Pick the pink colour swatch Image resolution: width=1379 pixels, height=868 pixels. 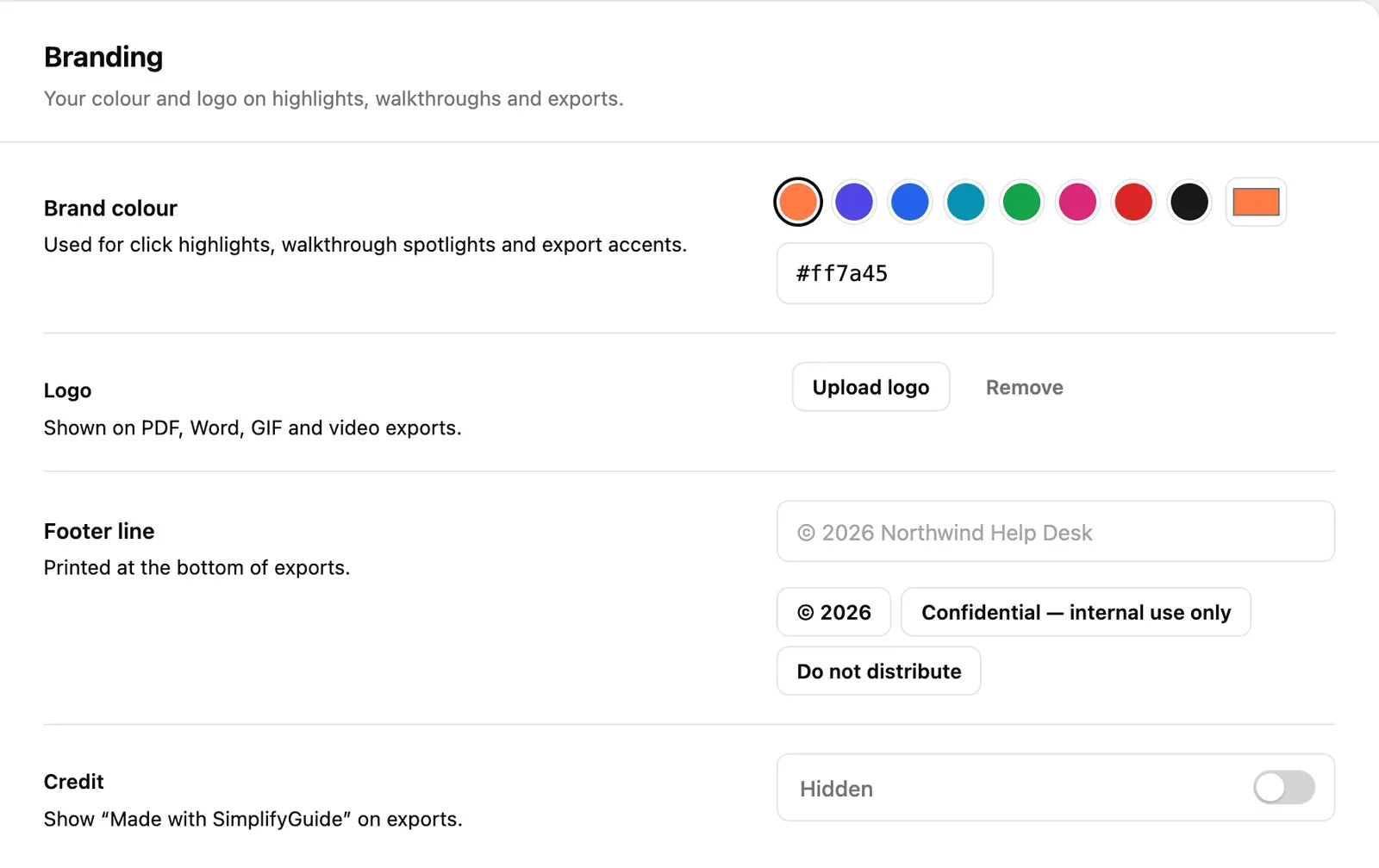pos(1078,203)
